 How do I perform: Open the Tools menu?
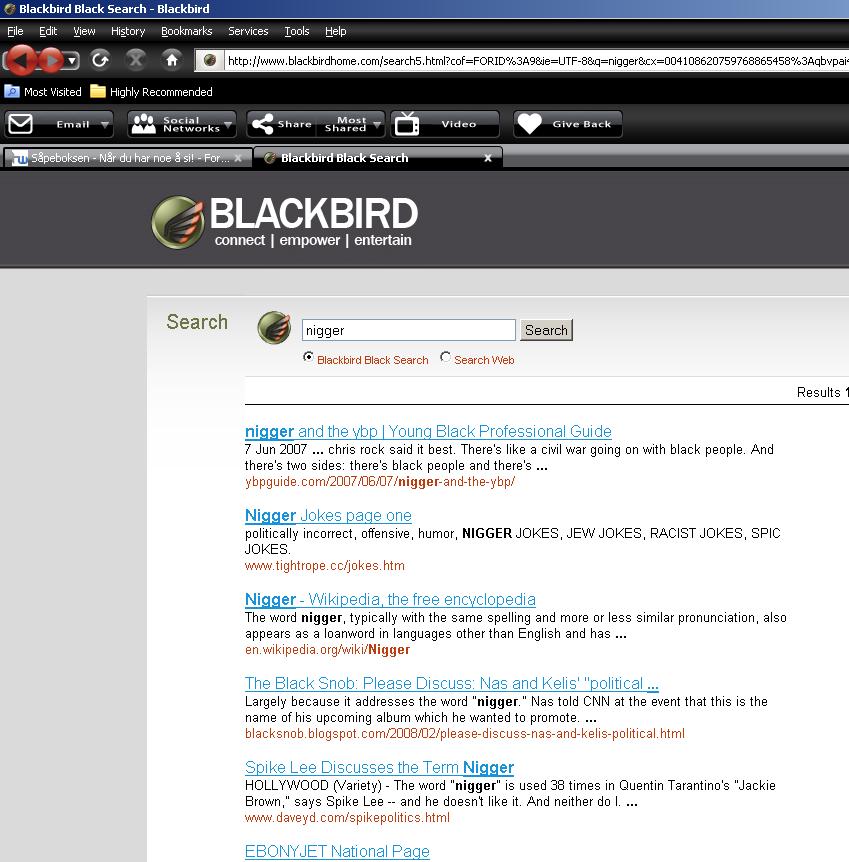pos(296,31)
